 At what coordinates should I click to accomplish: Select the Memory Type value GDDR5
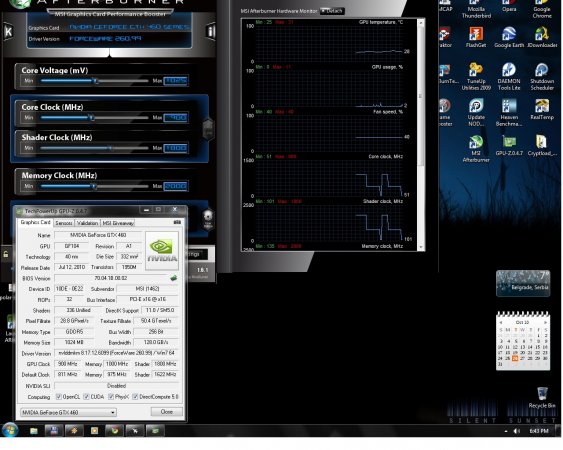(x=74, y=332)
